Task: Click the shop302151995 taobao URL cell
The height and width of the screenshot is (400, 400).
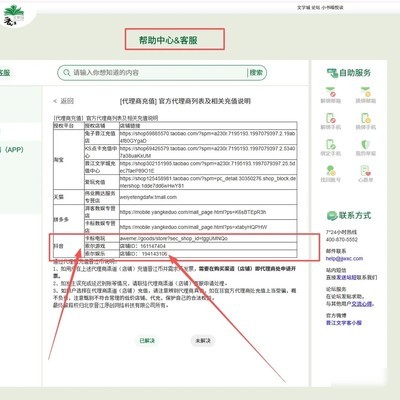Action: pyautogui.click(x=208, y=167)
